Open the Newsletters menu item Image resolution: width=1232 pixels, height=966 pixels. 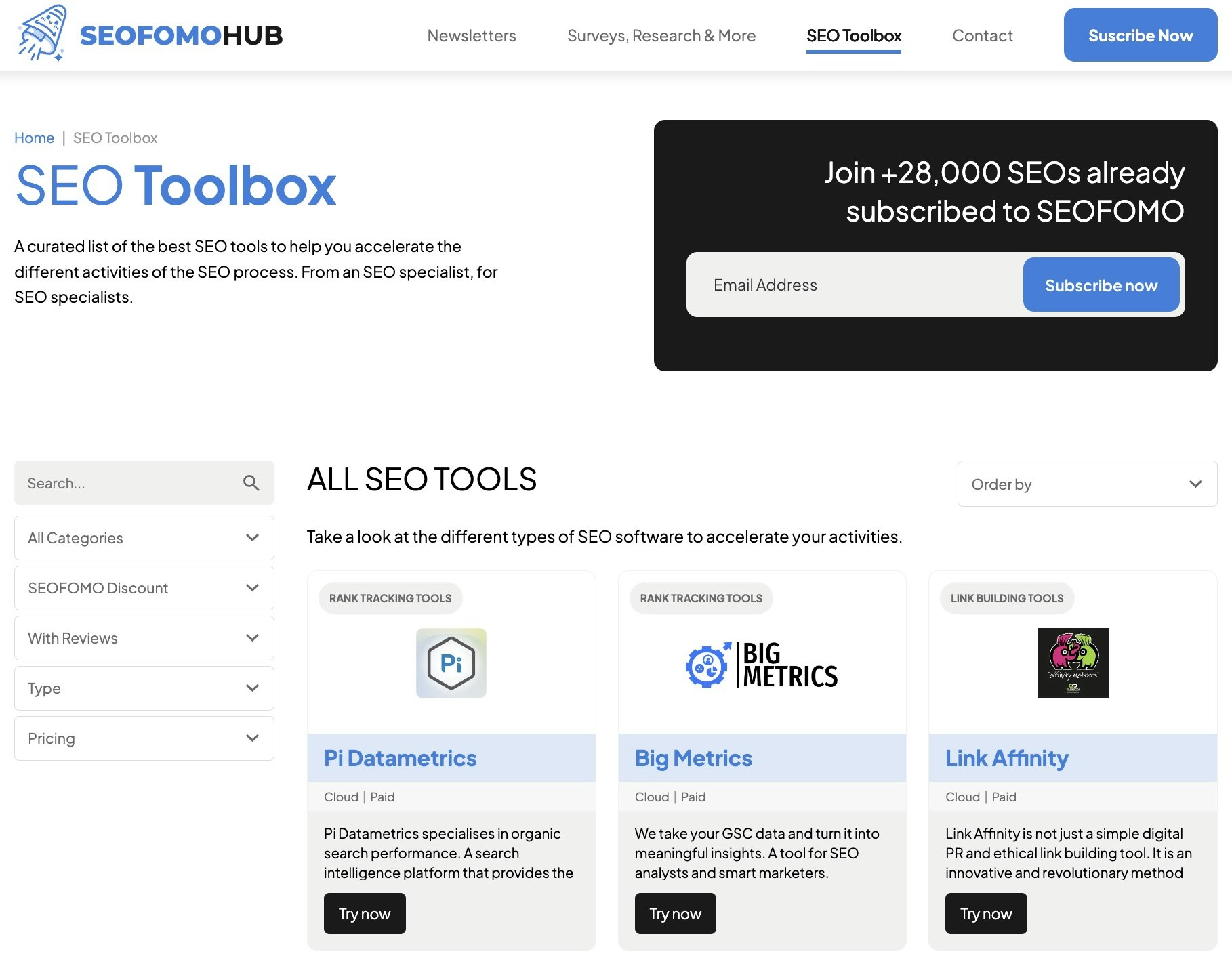[472, 36]
